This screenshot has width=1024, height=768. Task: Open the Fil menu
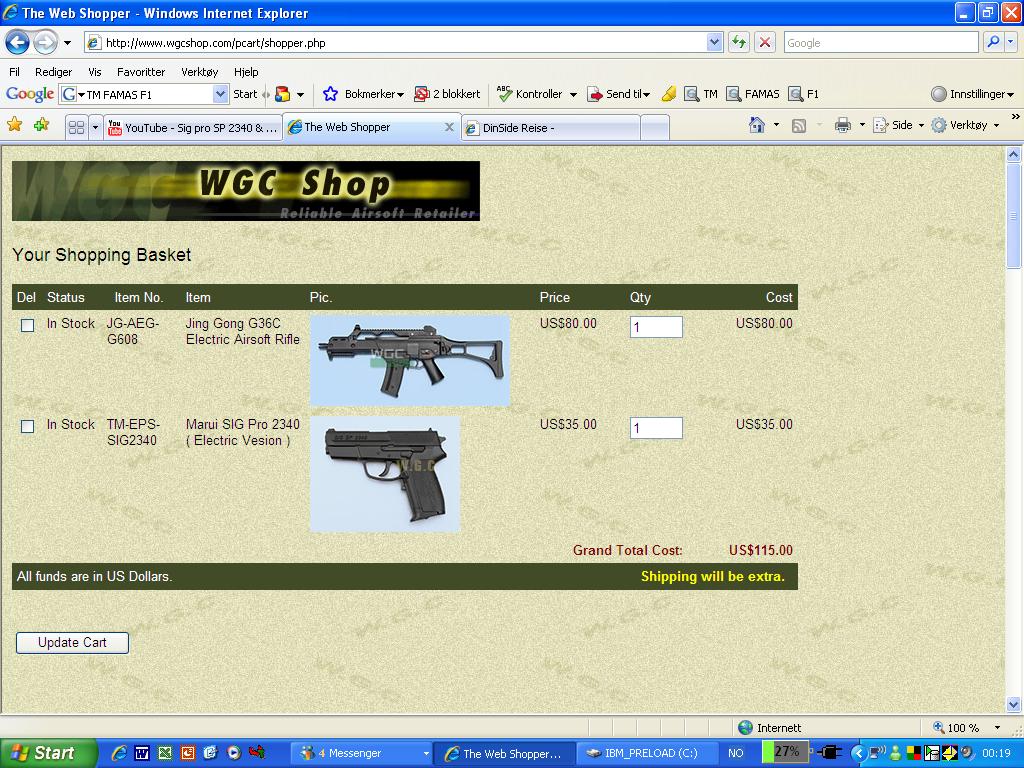[14, 72]
